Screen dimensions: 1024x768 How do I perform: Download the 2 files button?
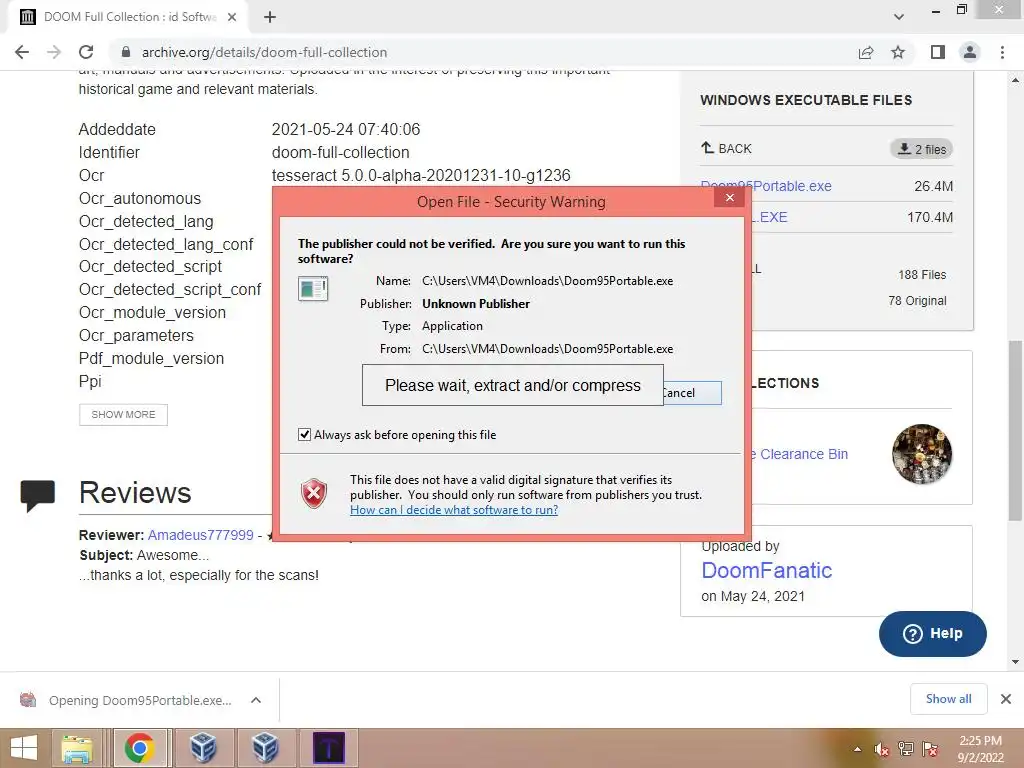(x=921, y=149)
